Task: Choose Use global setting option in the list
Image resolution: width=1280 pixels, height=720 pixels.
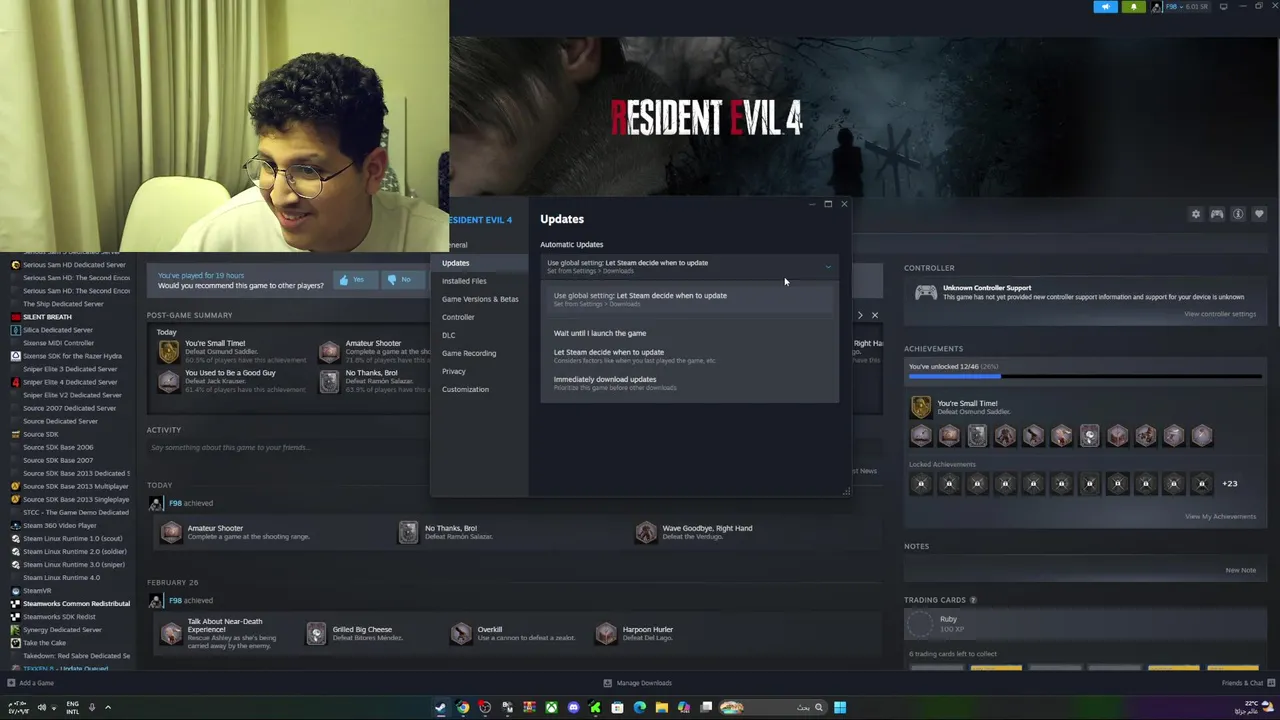Action: point(689,298)
